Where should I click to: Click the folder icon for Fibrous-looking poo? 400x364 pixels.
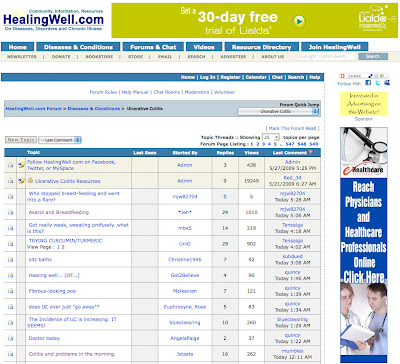point(11,291)
